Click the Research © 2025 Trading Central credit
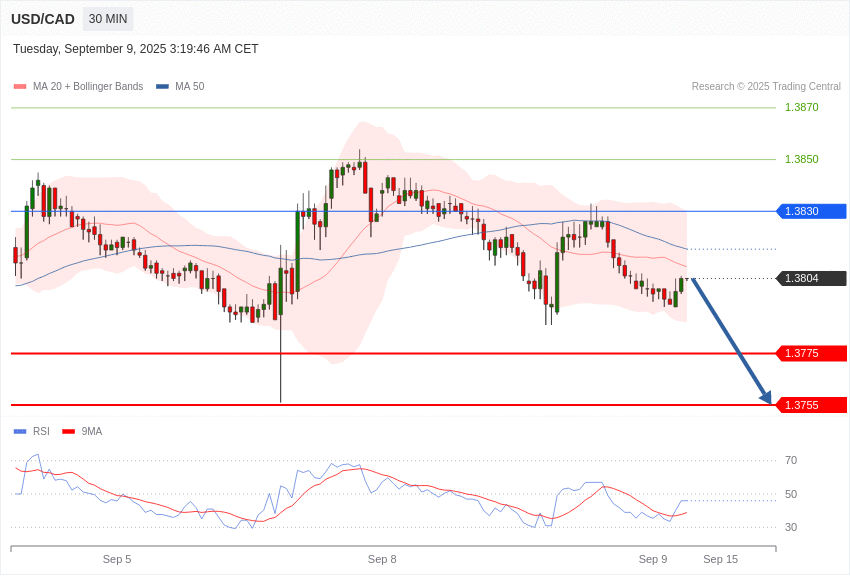Screen dimensions: 850x576 coord(766,87)
